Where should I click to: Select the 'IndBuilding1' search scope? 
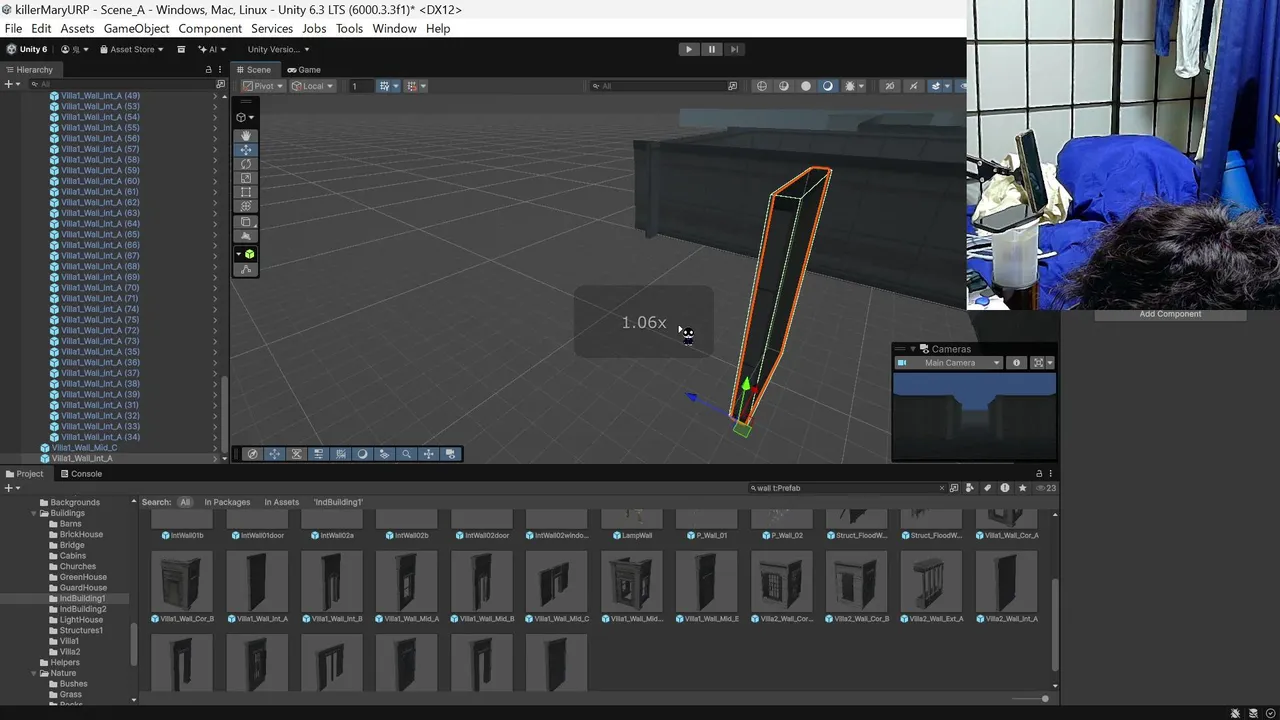tap(338, 502)
